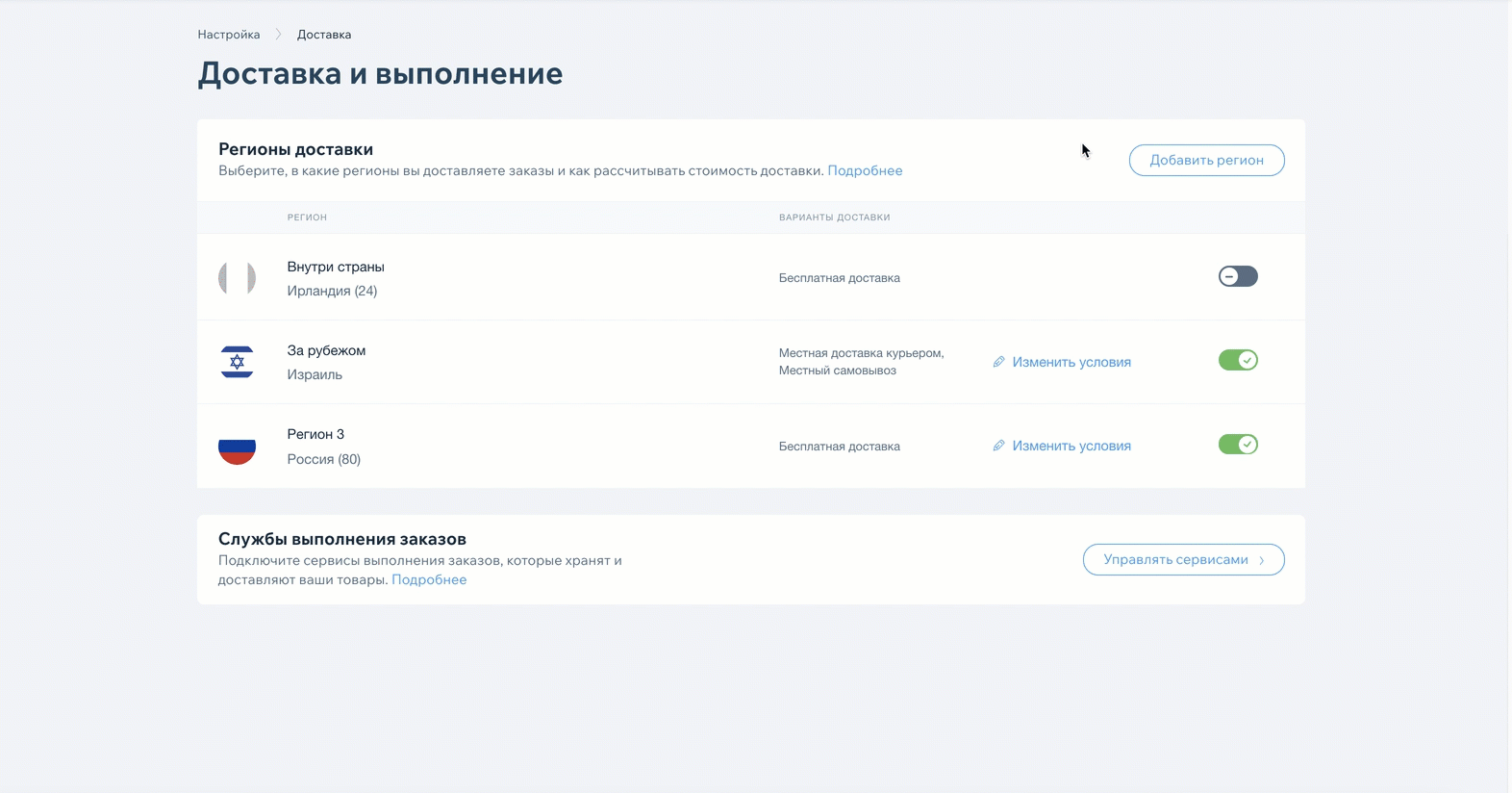
Task: Click the Russia flag icon
Action: click(x=237, y=447)
